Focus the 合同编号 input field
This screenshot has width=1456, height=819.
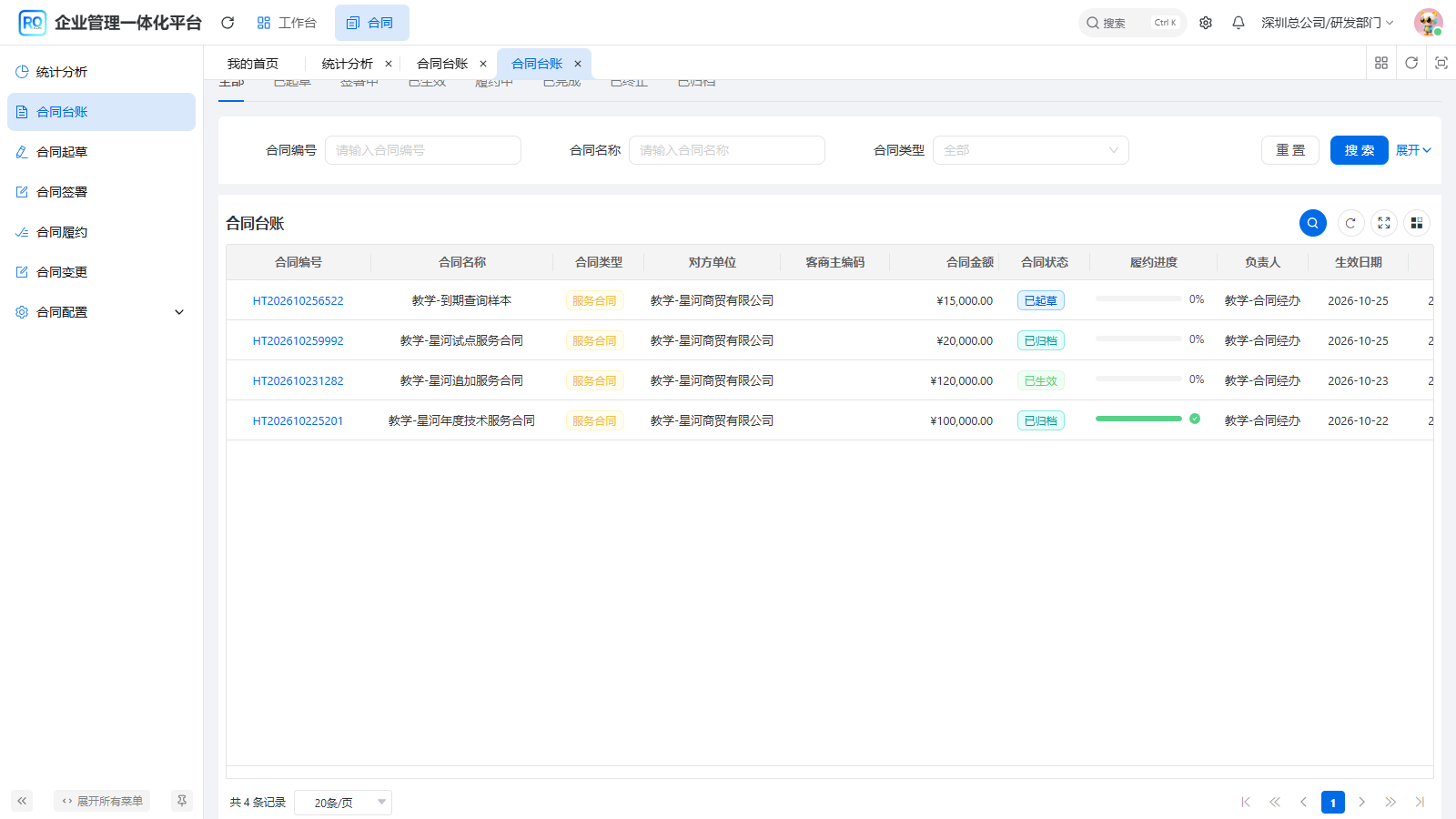[423, 150]
